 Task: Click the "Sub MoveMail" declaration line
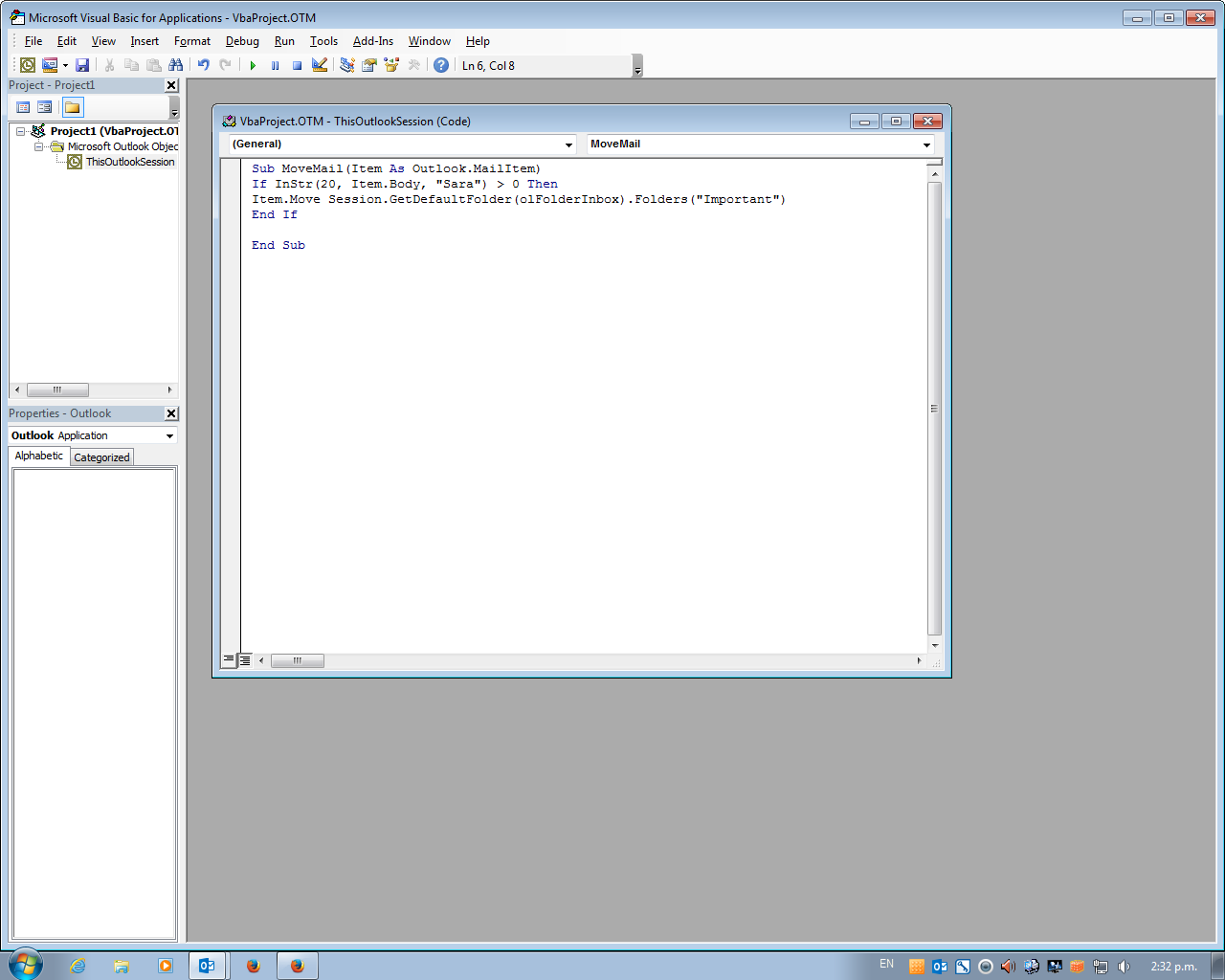[x=396, y=168]
